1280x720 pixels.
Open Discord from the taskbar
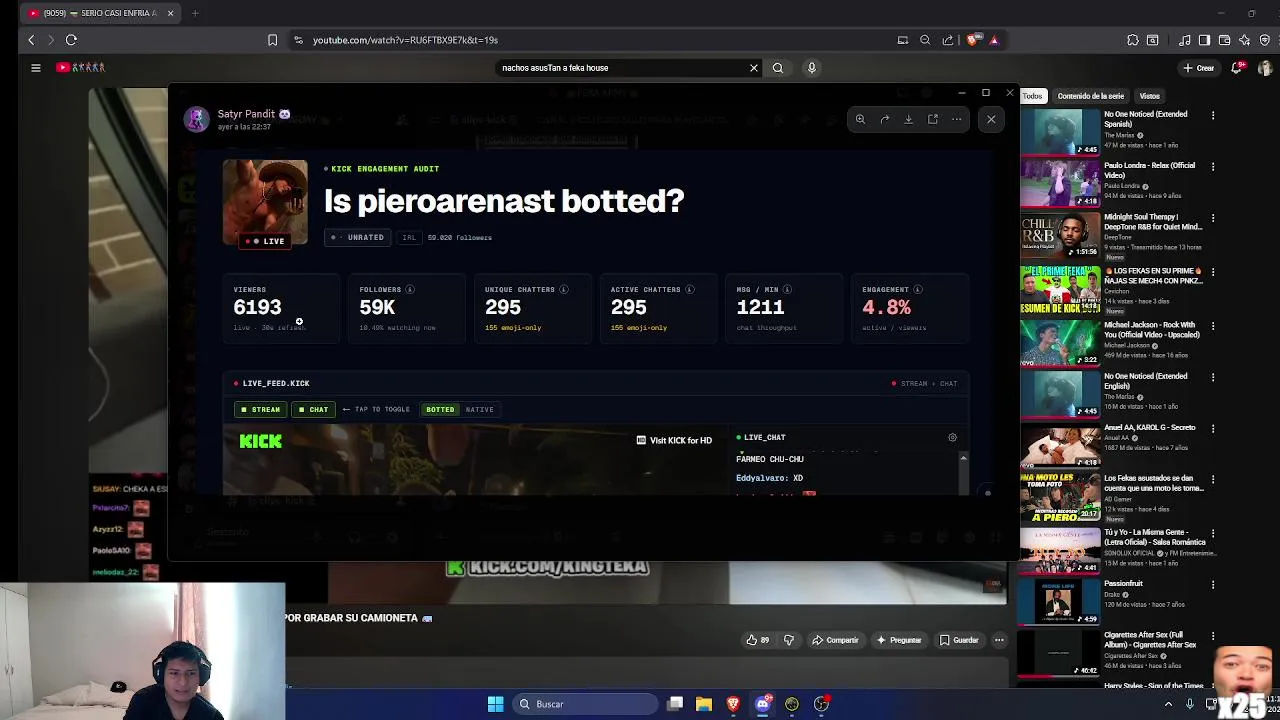(x=763, y=704)
